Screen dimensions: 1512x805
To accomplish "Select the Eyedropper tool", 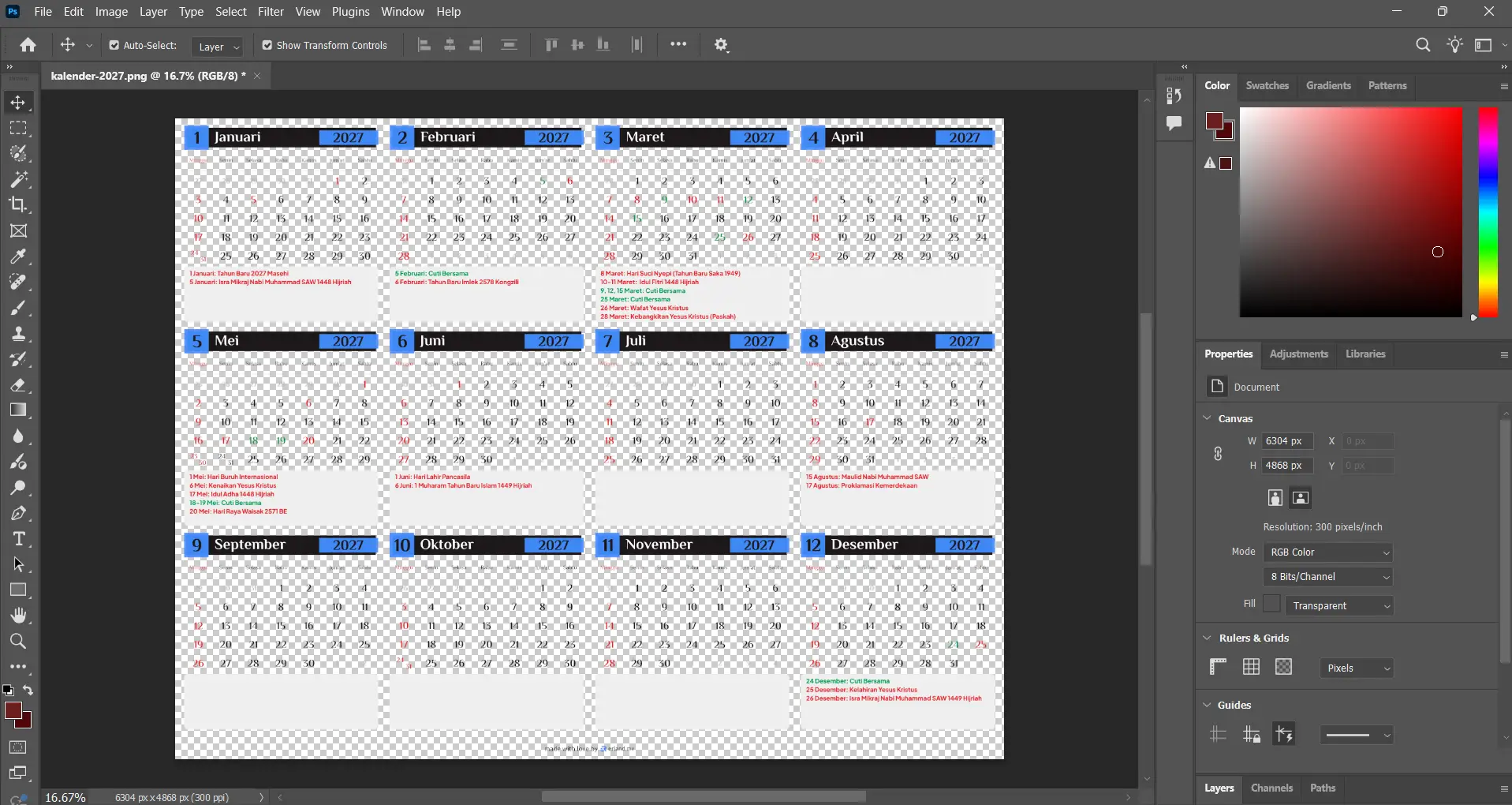I will click(x=18, y=256).
